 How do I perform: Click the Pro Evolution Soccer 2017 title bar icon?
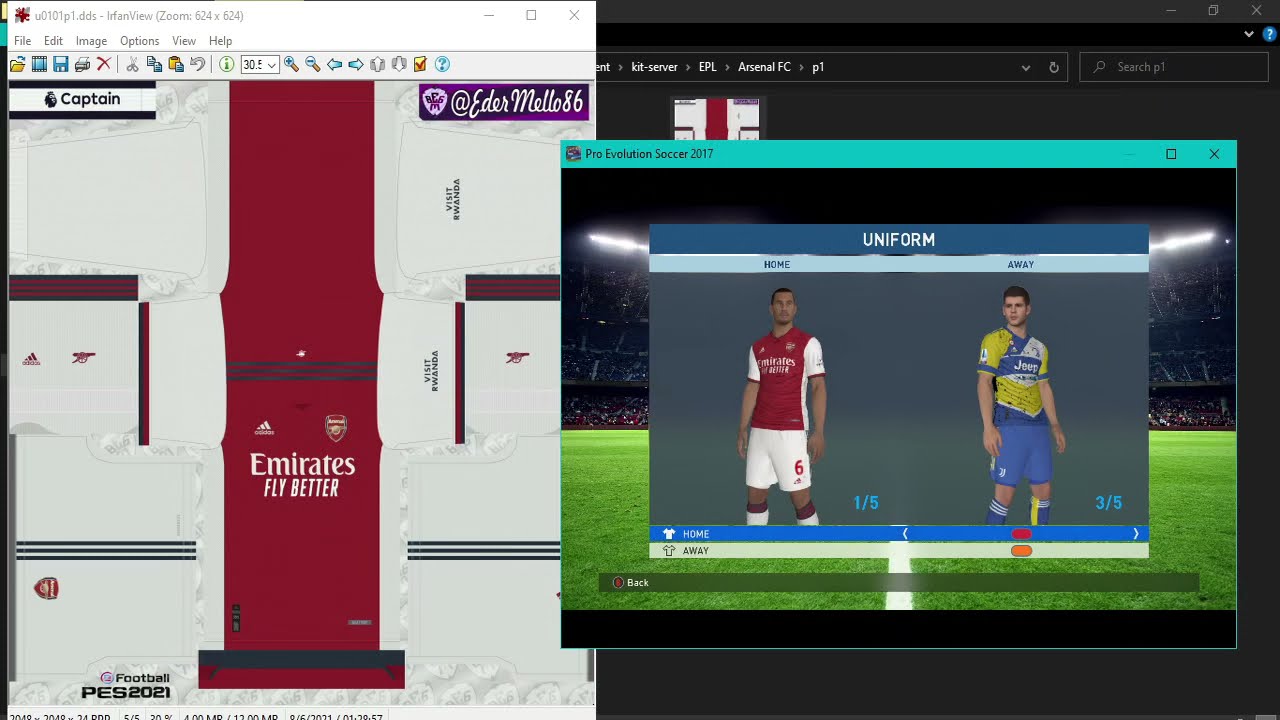(573, 154)
